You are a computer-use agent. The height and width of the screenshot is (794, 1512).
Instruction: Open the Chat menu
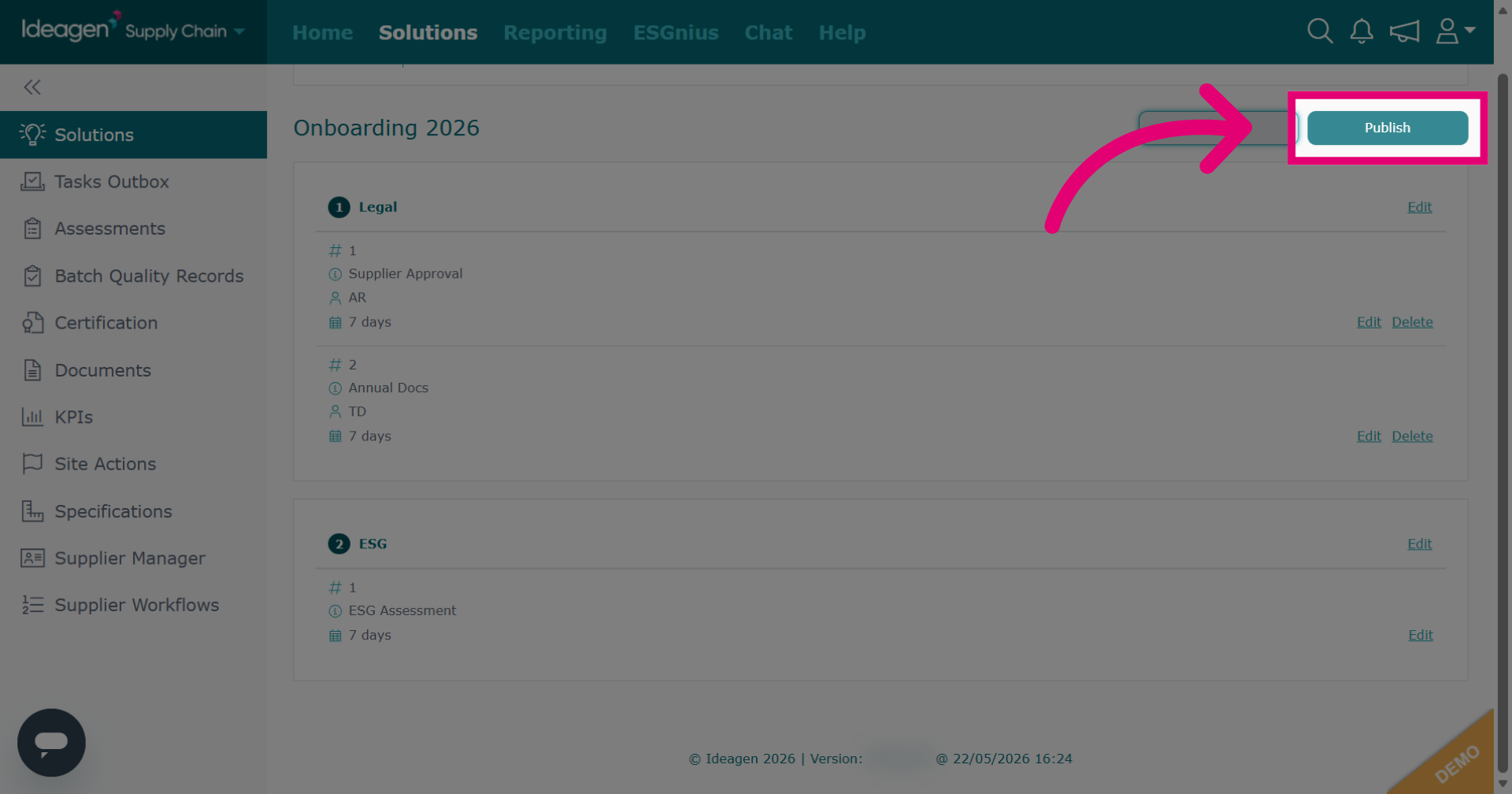click(x=769, y=32)
